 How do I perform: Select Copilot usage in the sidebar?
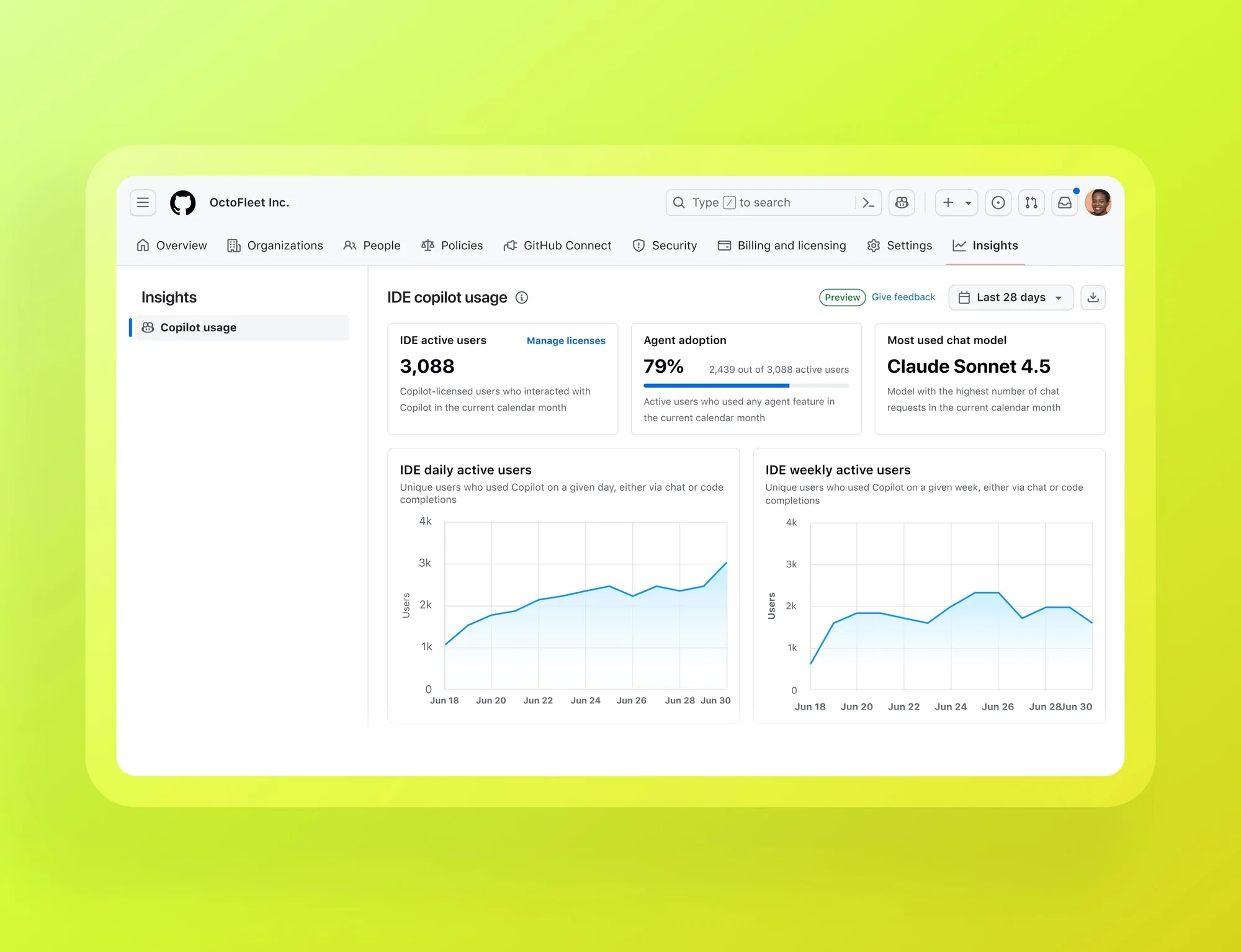click(x=242, y=327)
